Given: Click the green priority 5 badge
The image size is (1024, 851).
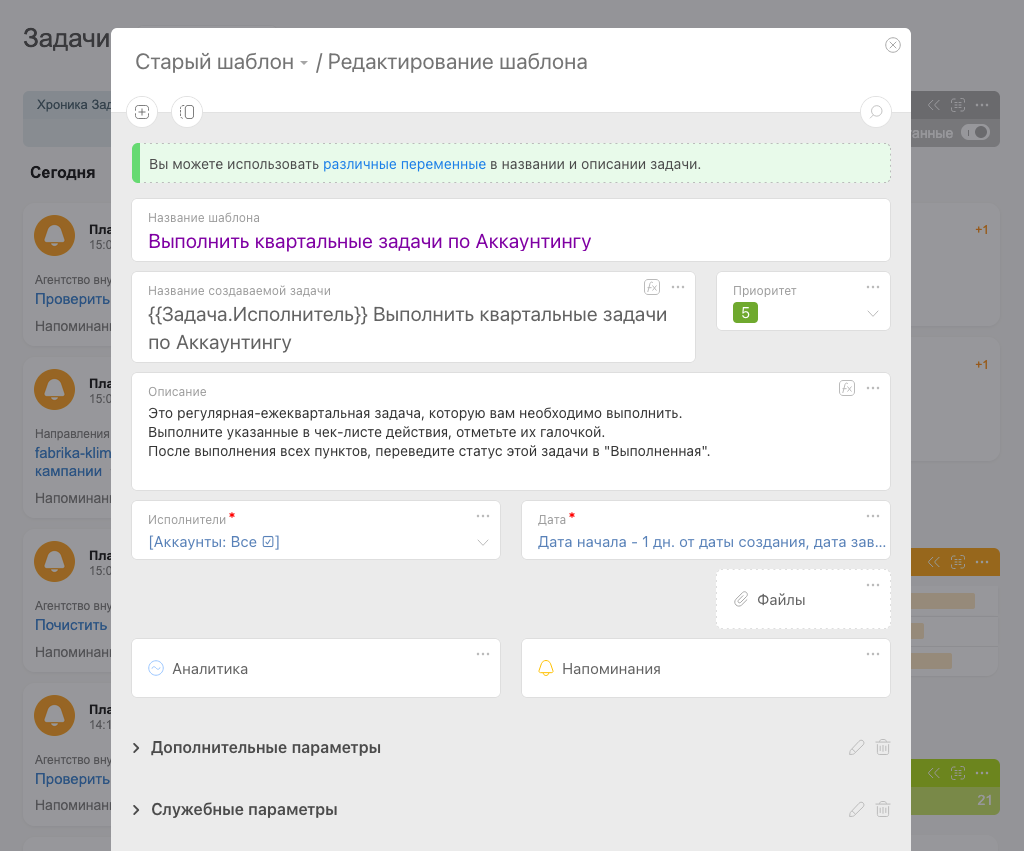Looking at the screenshot, I should click(x=745, y=313).
